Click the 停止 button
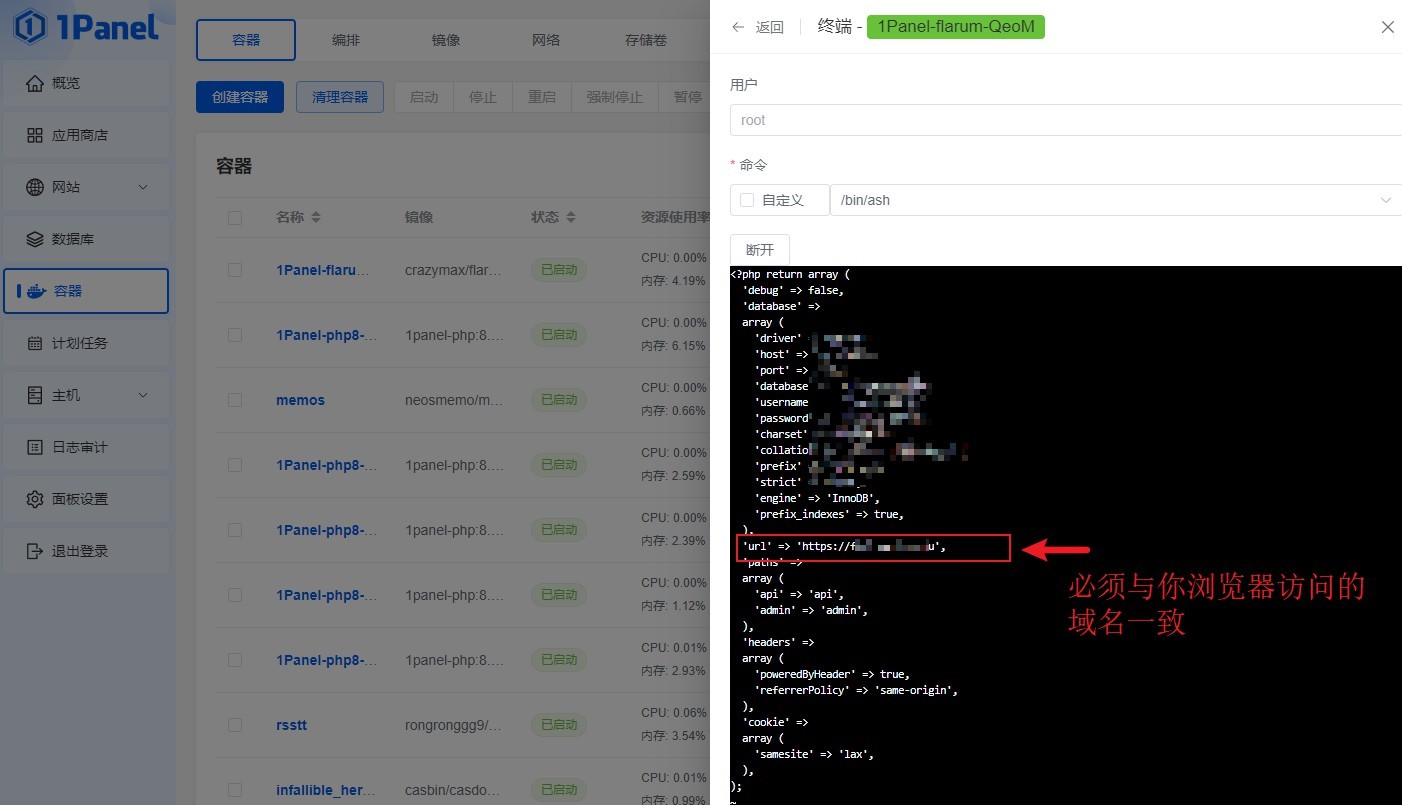1402x805 pixels. pyautogui.click(x=483, y=97)
